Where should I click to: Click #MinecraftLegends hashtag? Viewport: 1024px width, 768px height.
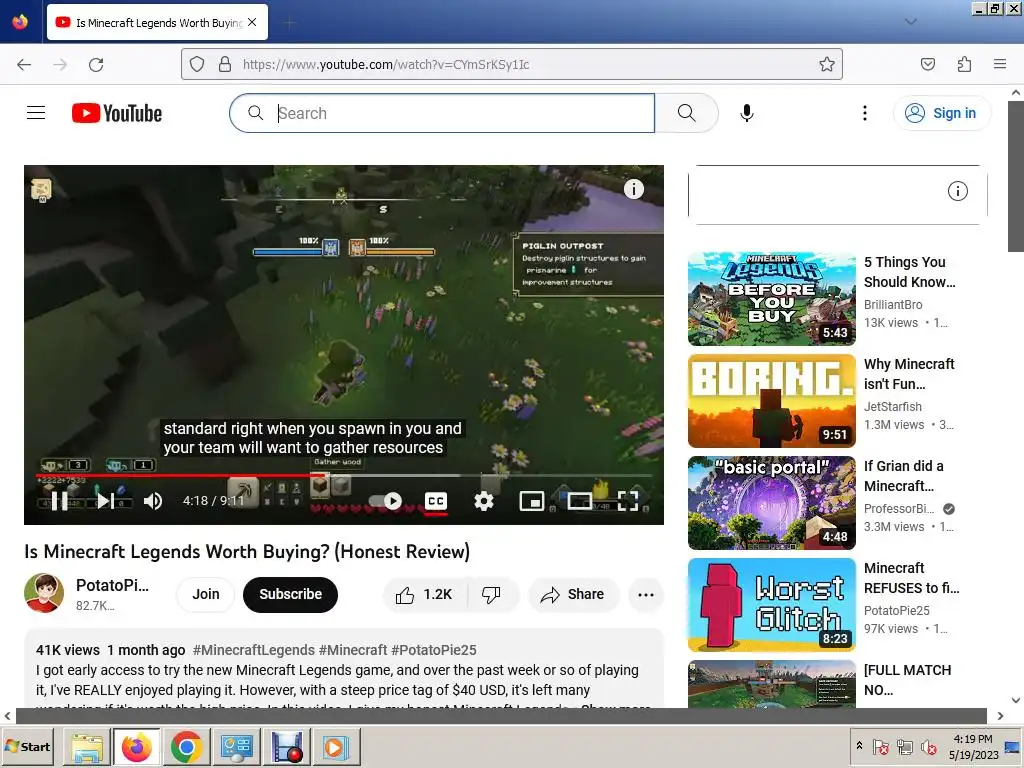coord(253,650)
